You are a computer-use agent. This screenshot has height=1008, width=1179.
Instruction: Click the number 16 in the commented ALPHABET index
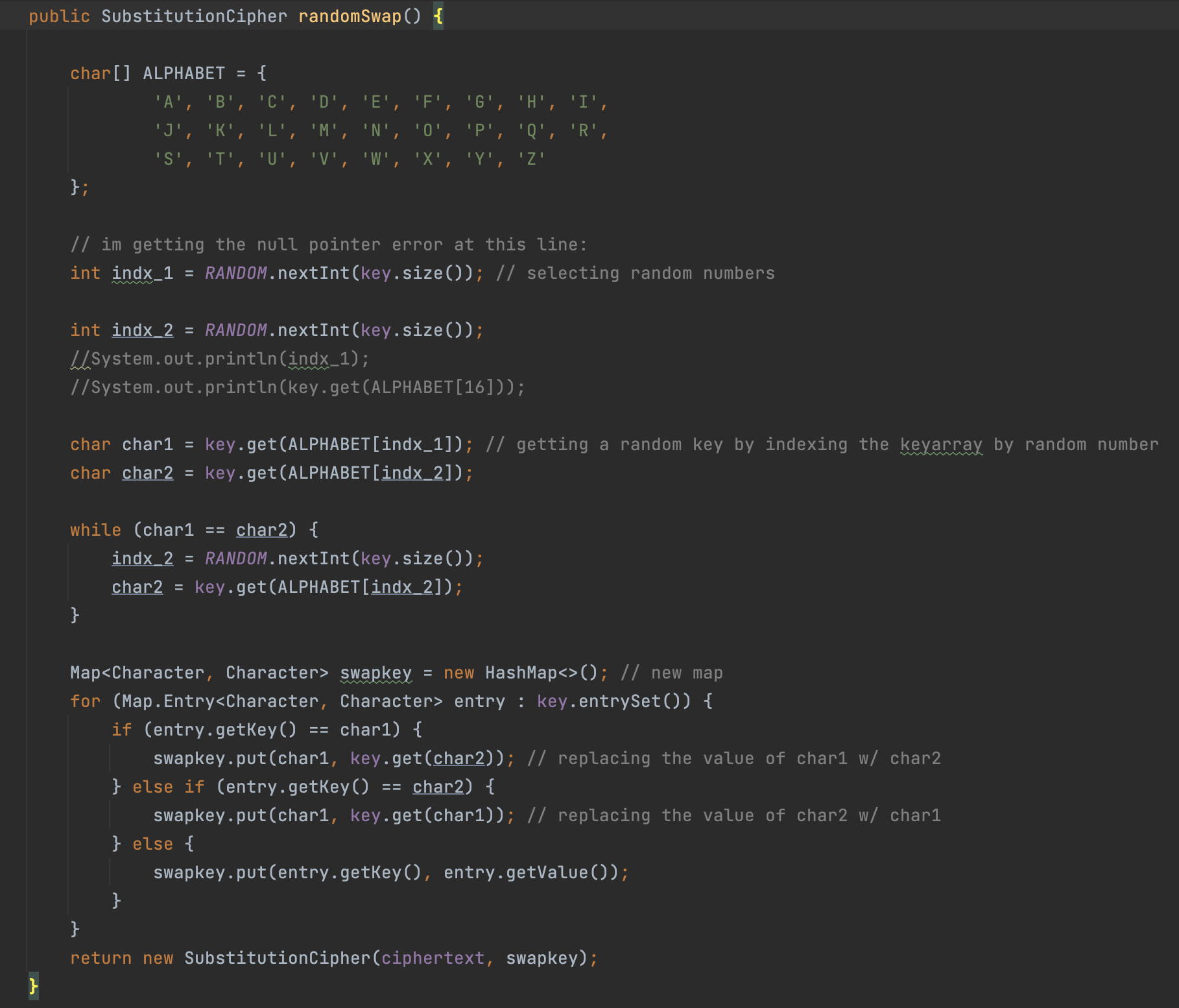[475, 387]
